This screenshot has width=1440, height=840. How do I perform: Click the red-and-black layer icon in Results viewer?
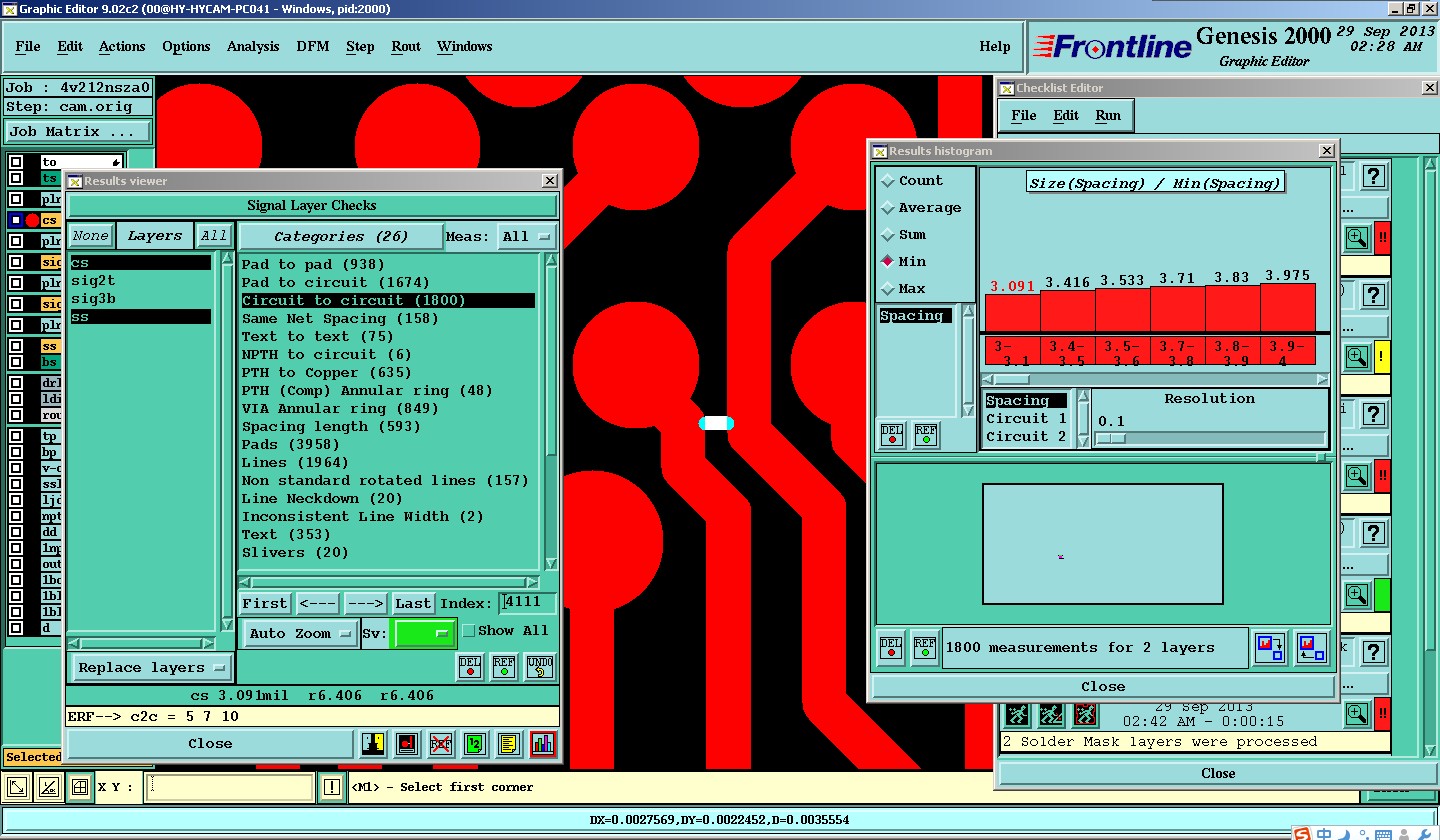(x=407, y=743)
